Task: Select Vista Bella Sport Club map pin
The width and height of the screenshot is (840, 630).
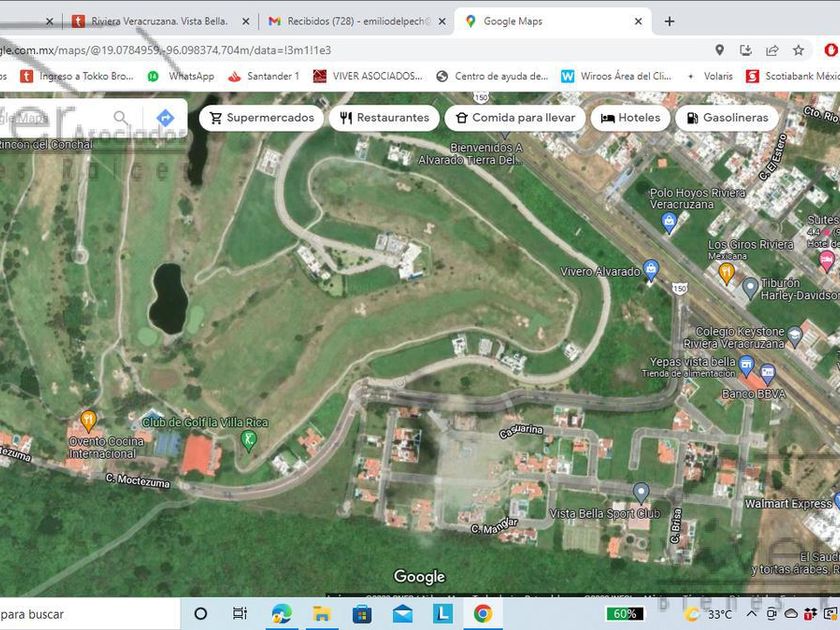Action: (641, 492)
